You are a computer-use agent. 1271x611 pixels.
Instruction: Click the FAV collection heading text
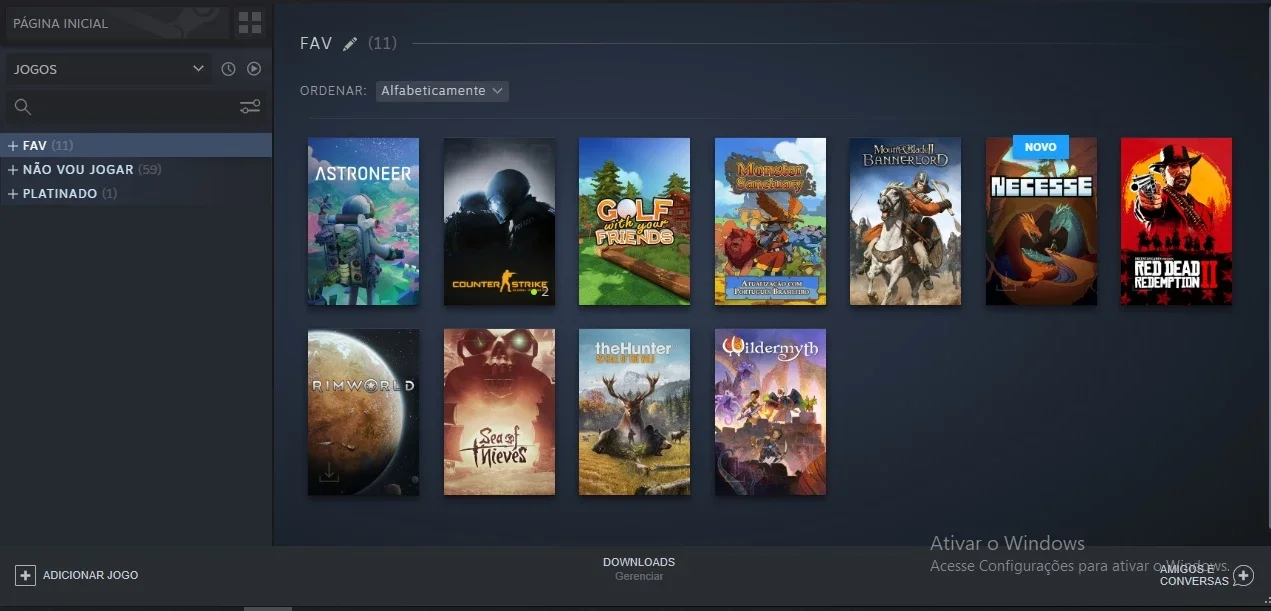pos(316,44)
